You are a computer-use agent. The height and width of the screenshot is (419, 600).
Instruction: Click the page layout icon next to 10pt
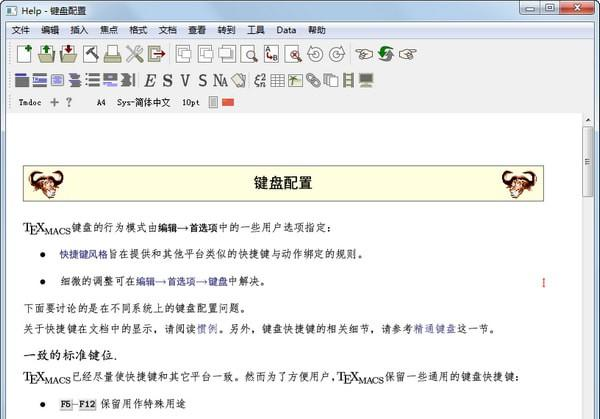pyautogui.click(x=213, y=102)
